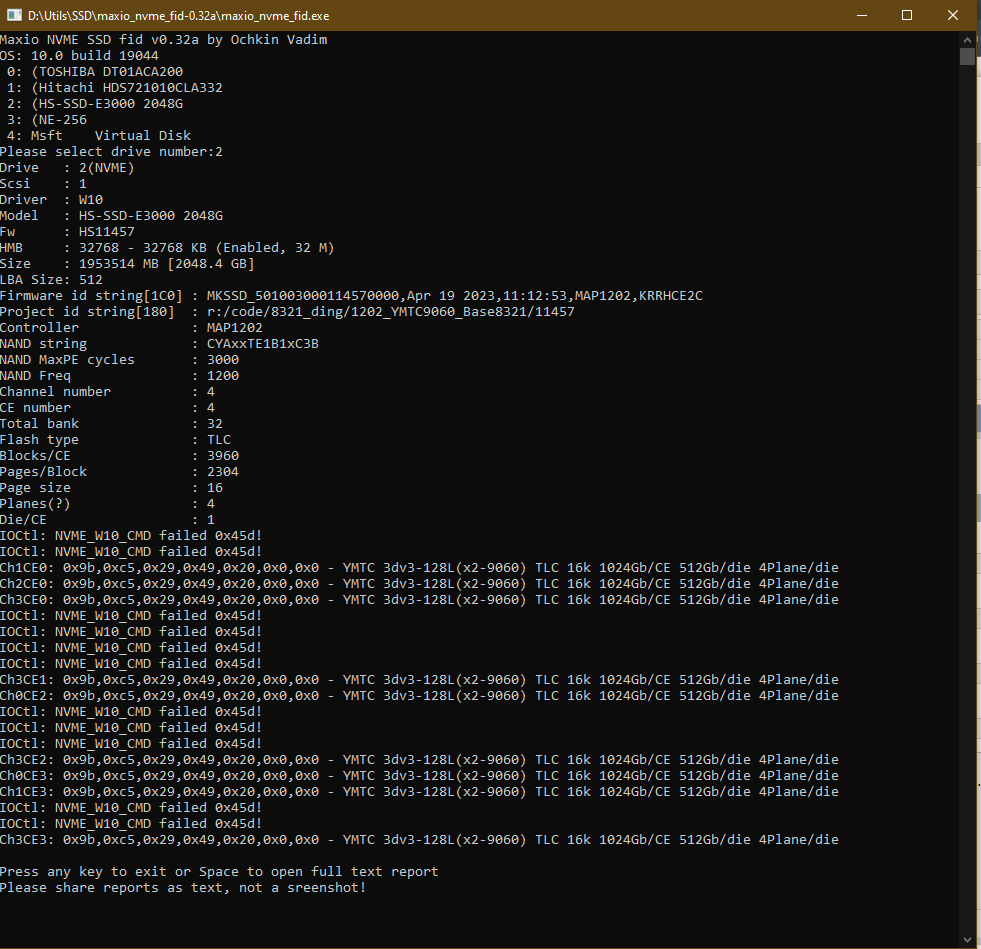The image size is (981, 949).
Task: Click 'Press any key to exit' prompt line
Action: (x=219, y=871)
